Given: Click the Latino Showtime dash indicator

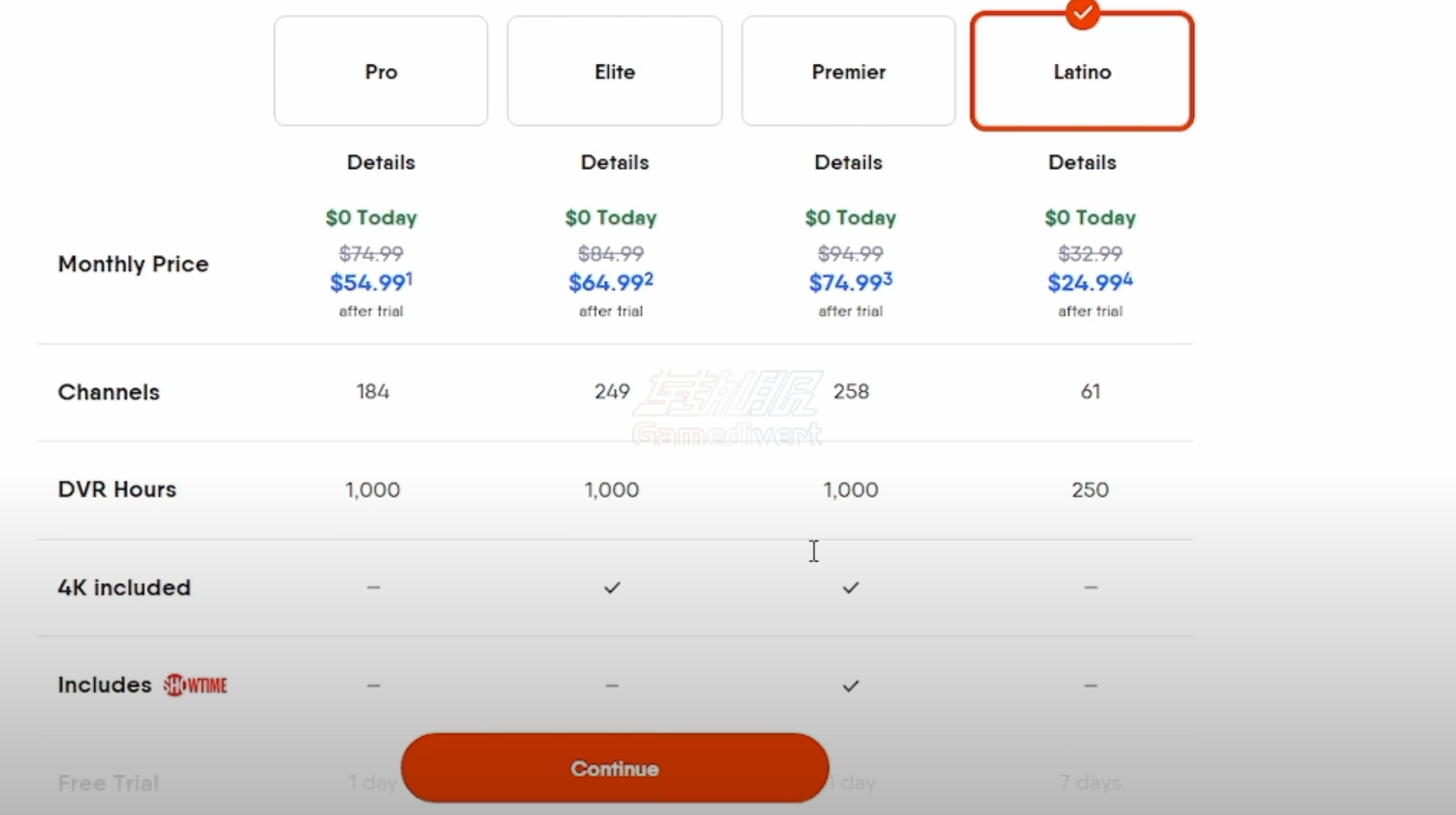Looking at the screenshot, I should (1091, 686).
